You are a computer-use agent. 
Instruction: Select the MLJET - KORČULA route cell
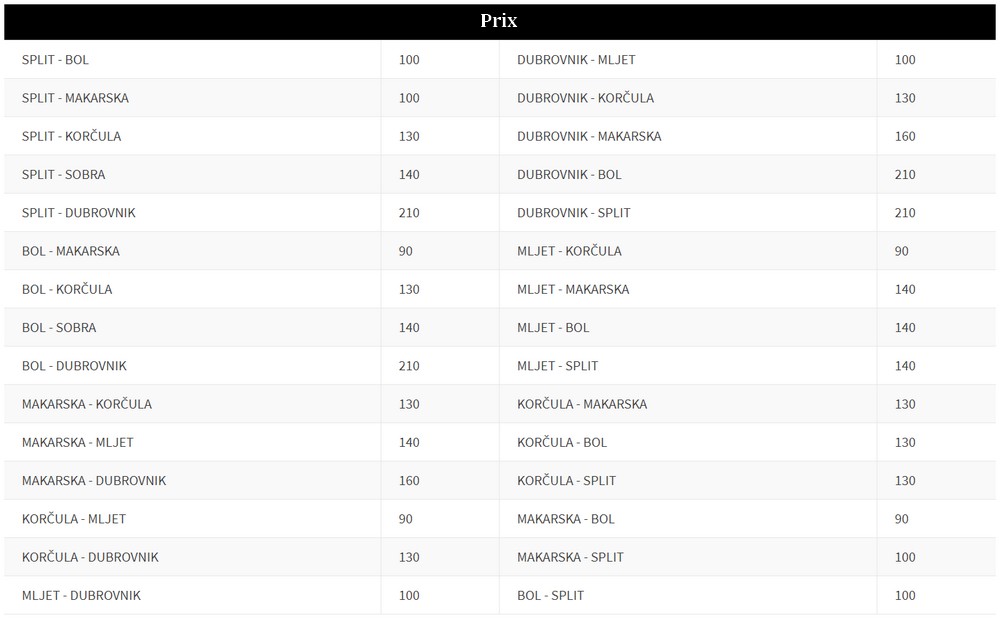pyautogui.click(x=688, y=251)
